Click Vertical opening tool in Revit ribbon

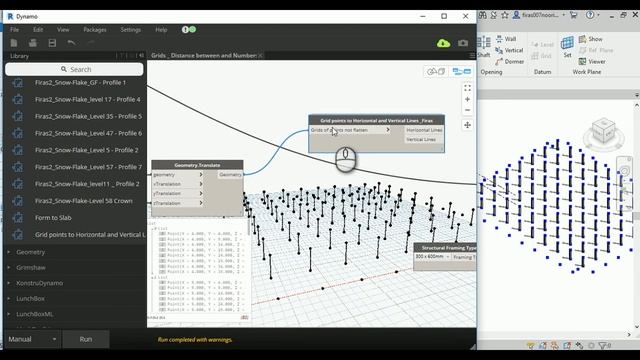509,50
